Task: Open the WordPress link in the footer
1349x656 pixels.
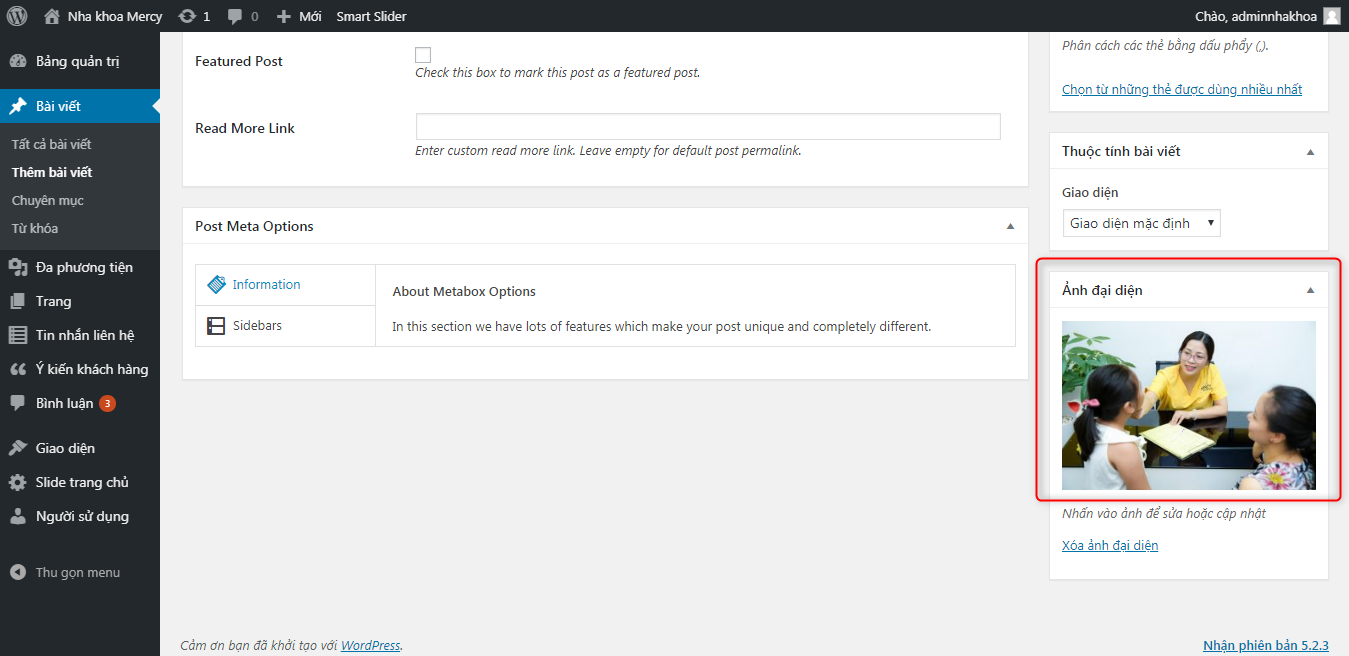Action: pyautogui.click(x=370, y=645)
